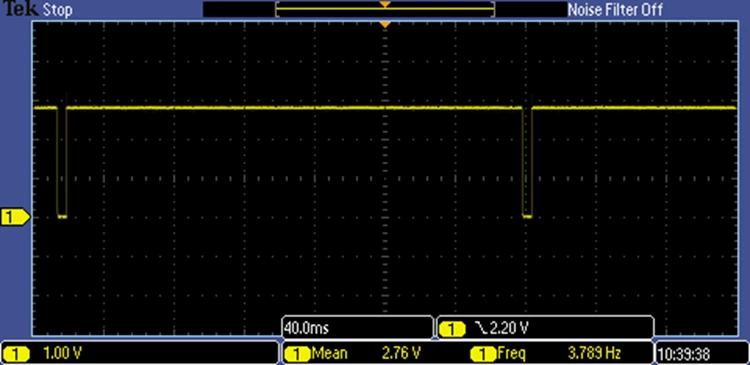Click the falling edge trigger slope icon
Image resolution: width=750 pixels, height=365 pixels.
click(x=481, y=328)
